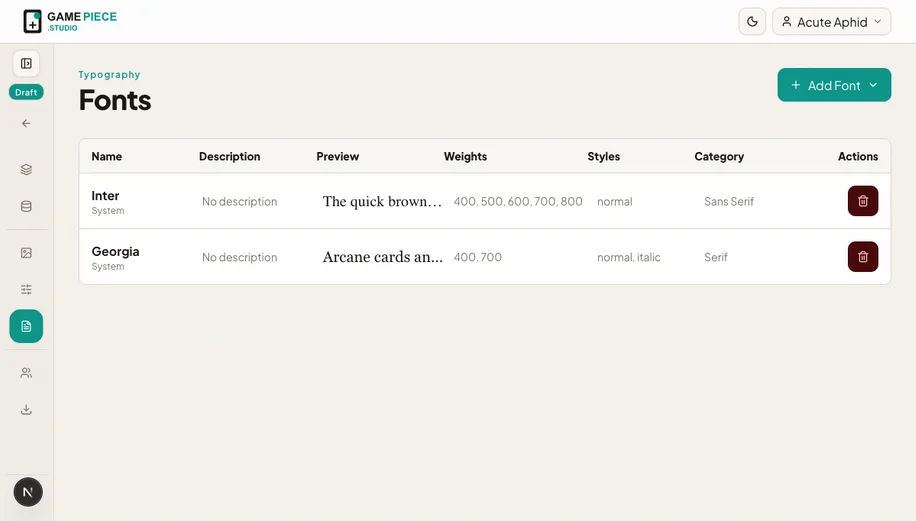Click the 'Sans Serif' category cell

tap(728, 202)
